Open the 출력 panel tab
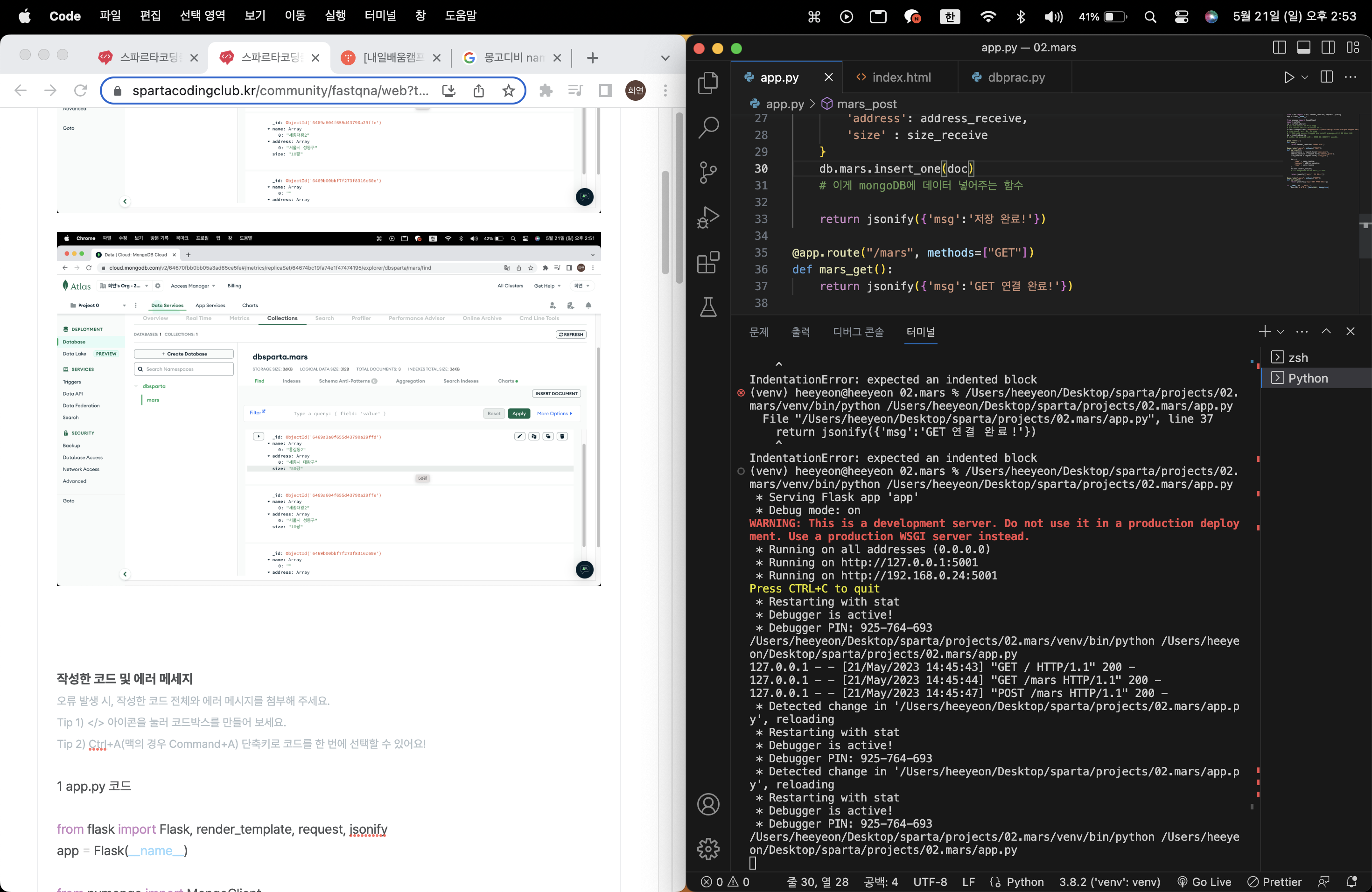The height and width of the screenshot is (892, 1372). 800,331
